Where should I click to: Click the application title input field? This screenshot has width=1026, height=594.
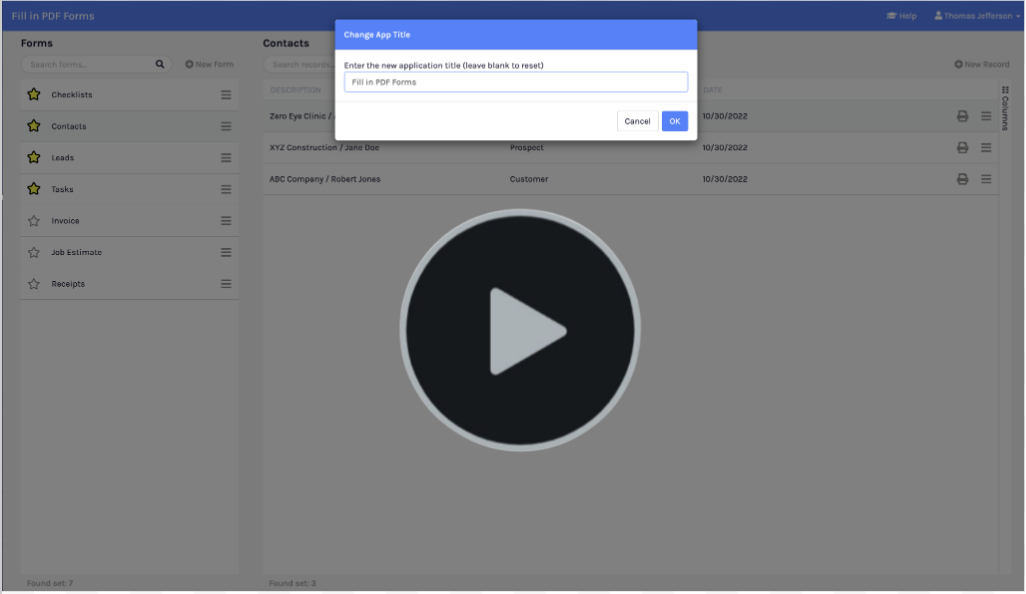coord(515,82)
